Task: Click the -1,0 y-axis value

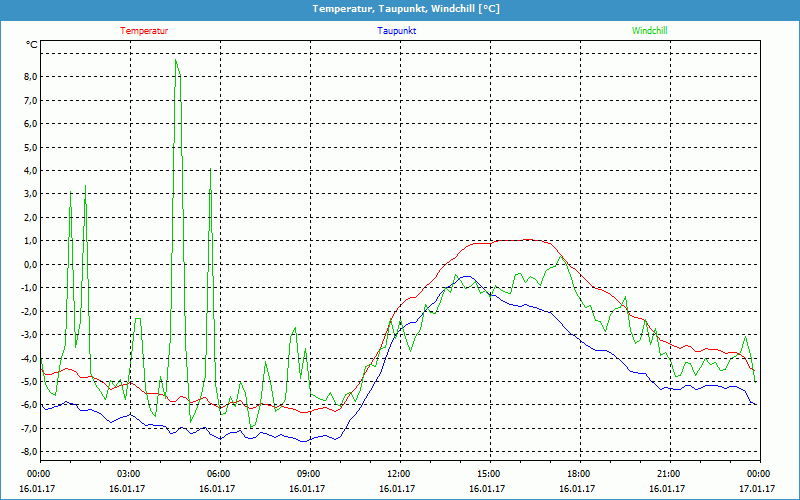Action: [x=29, y=288]
